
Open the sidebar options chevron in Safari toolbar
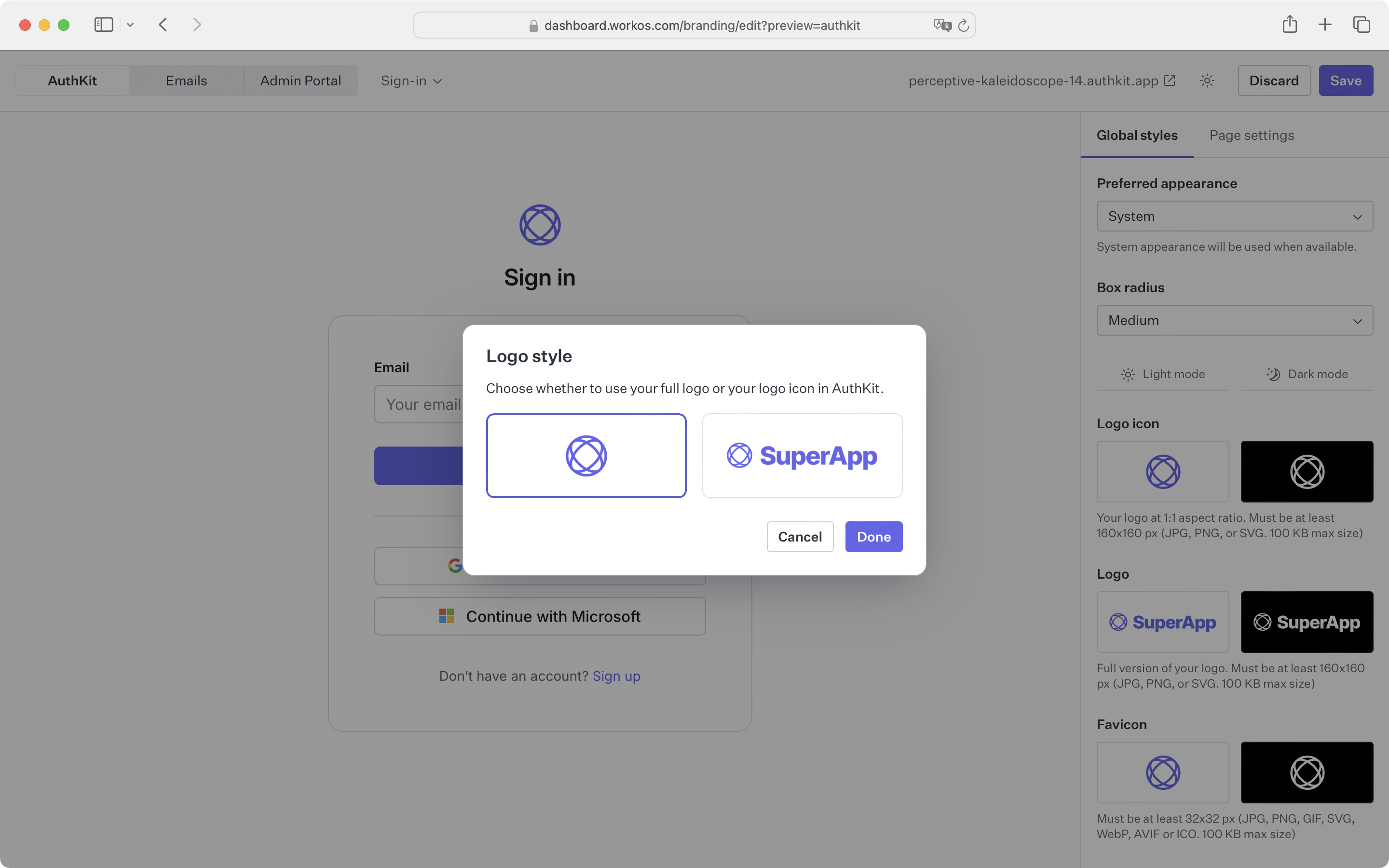pyautogui.click(x=130, y=25)
